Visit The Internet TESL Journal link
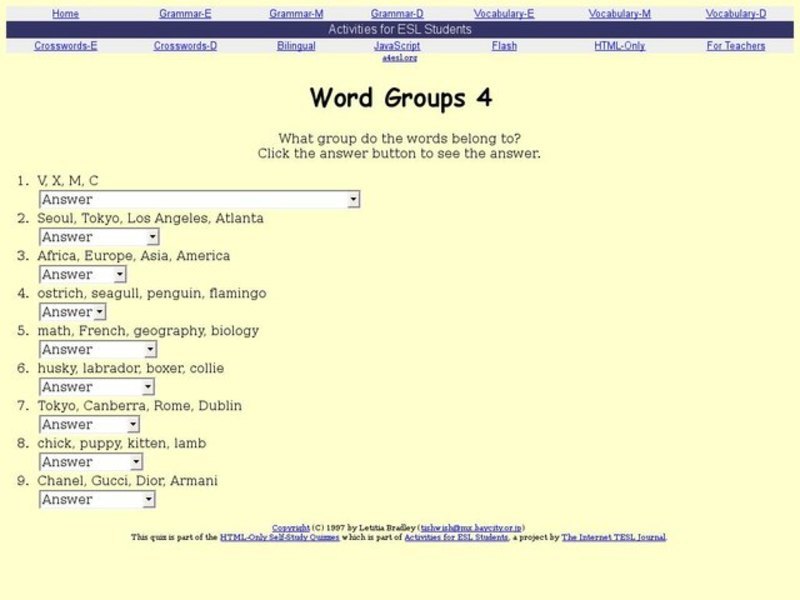The width and height of the screenshot is (800, 600). tap(614, 536)
